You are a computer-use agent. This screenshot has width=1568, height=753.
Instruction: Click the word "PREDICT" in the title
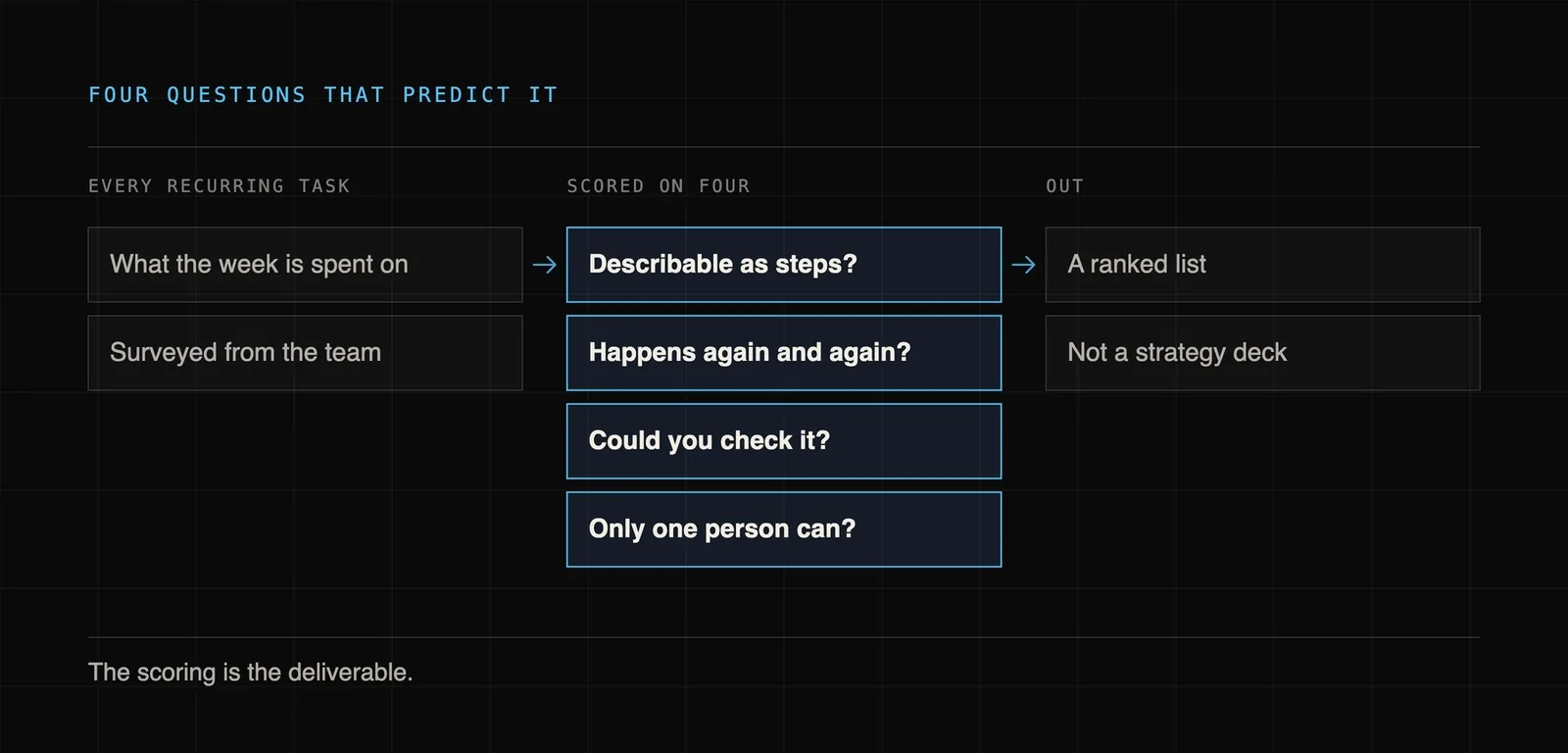[457, 95]
